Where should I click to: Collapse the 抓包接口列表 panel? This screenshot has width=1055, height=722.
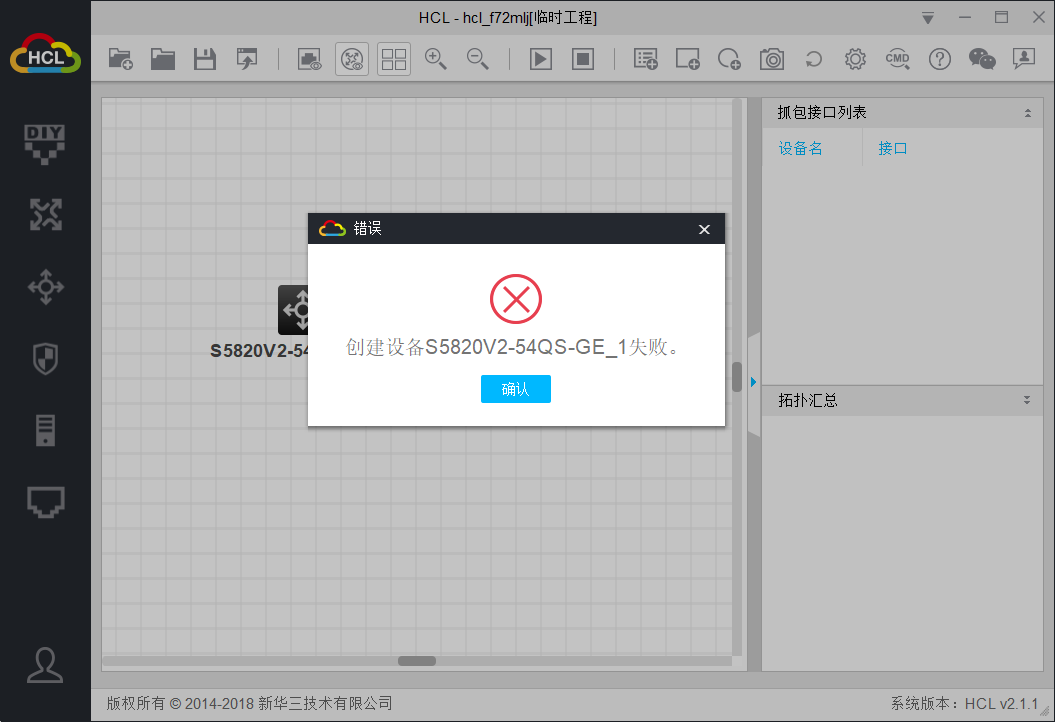coord(1027,113)
